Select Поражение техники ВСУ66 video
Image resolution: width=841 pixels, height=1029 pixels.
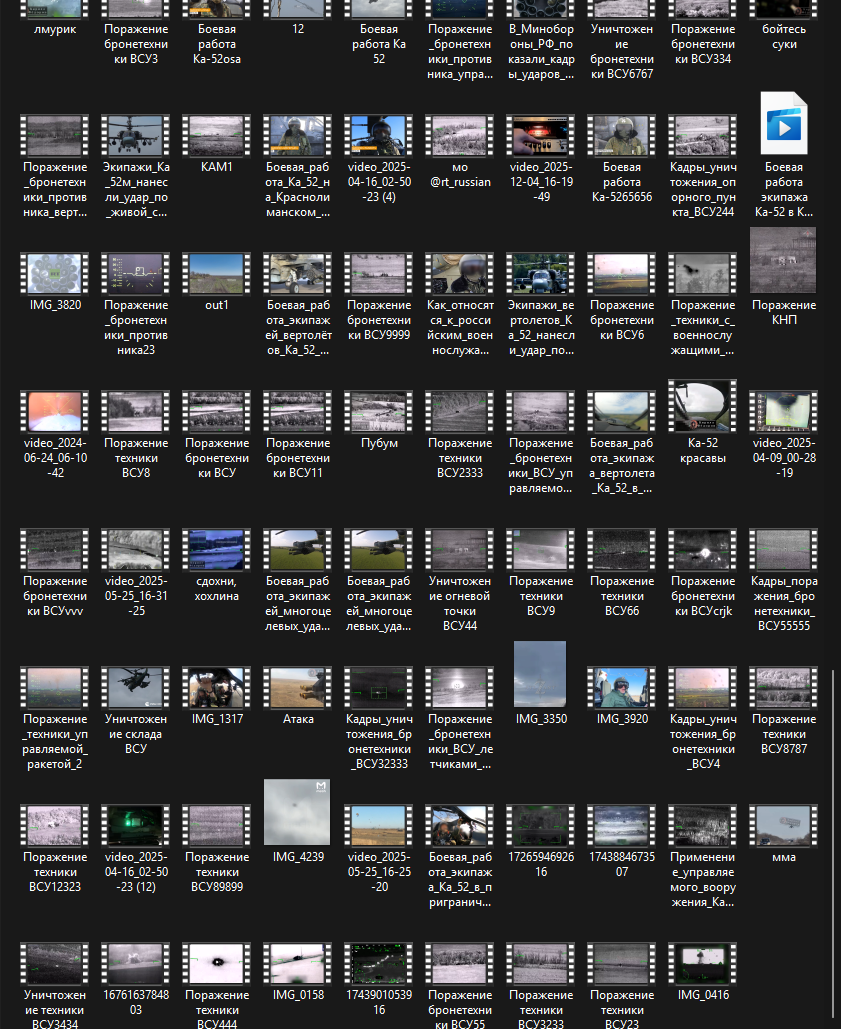(x=622, y=573)
